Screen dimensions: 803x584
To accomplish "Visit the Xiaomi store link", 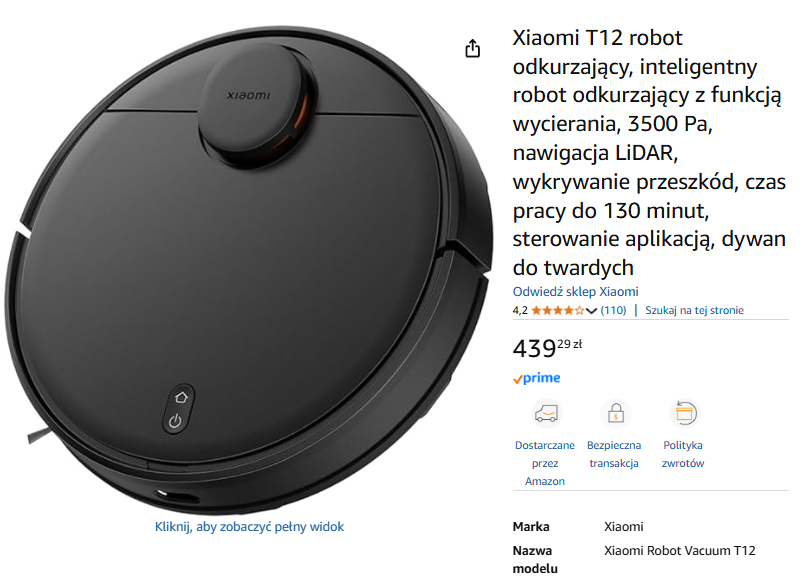I will point(575,291).
